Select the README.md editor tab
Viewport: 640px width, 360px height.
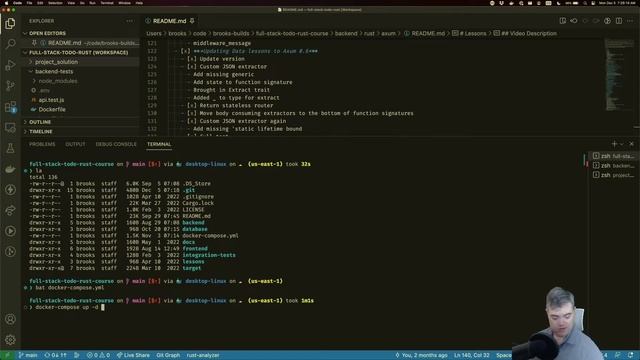pos(169,21)
